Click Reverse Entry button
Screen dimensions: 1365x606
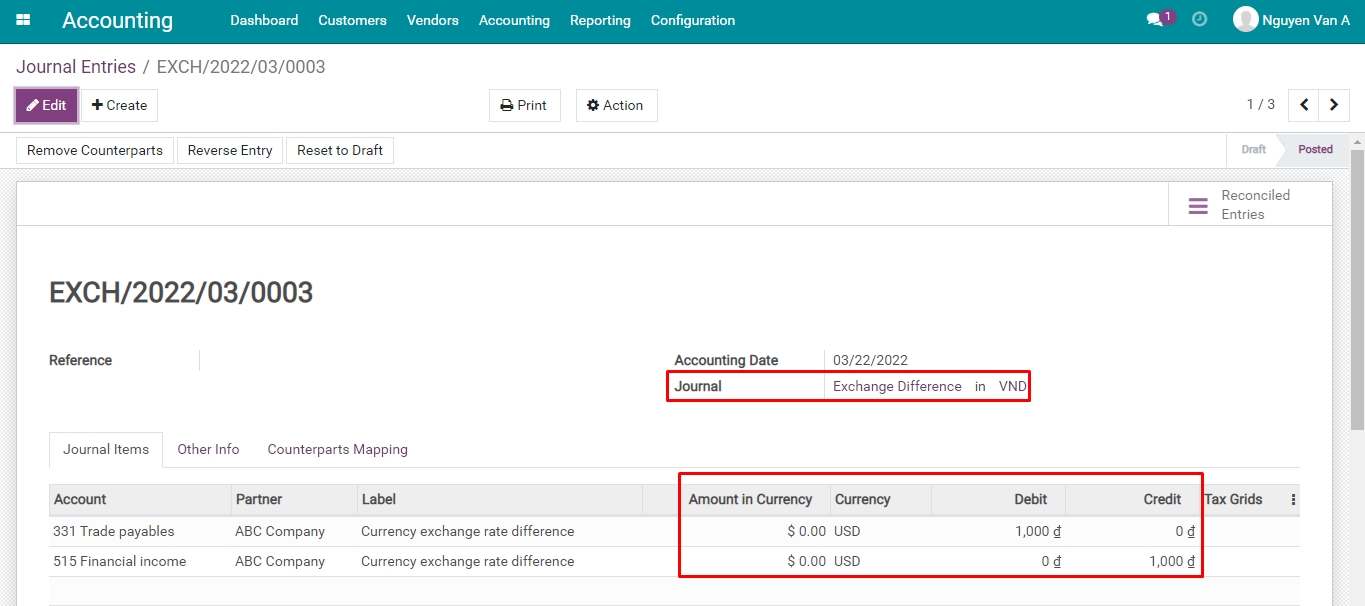point(230,150)
